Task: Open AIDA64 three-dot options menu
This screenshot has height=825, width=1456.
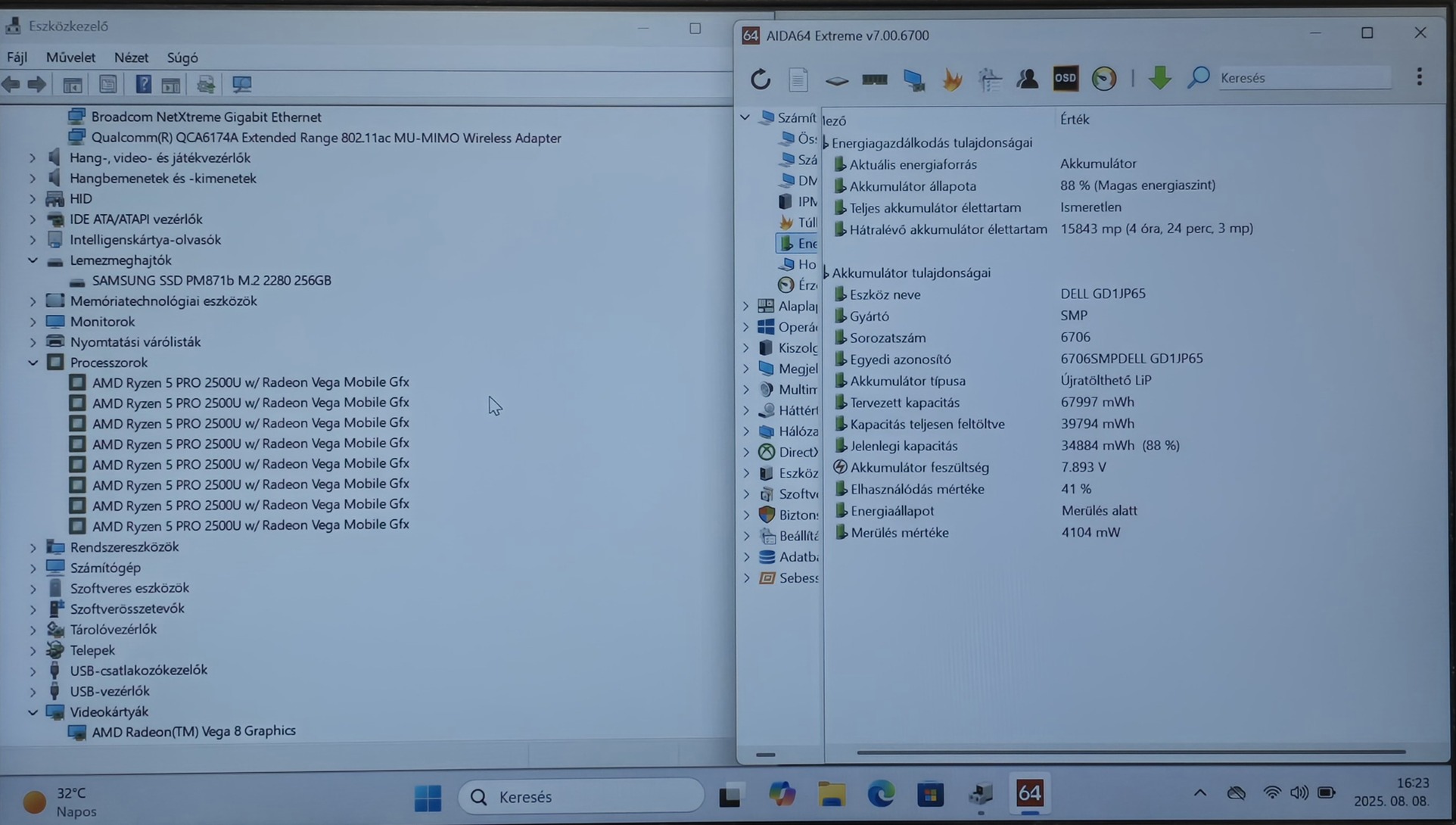Action: tap(1419, 76)
